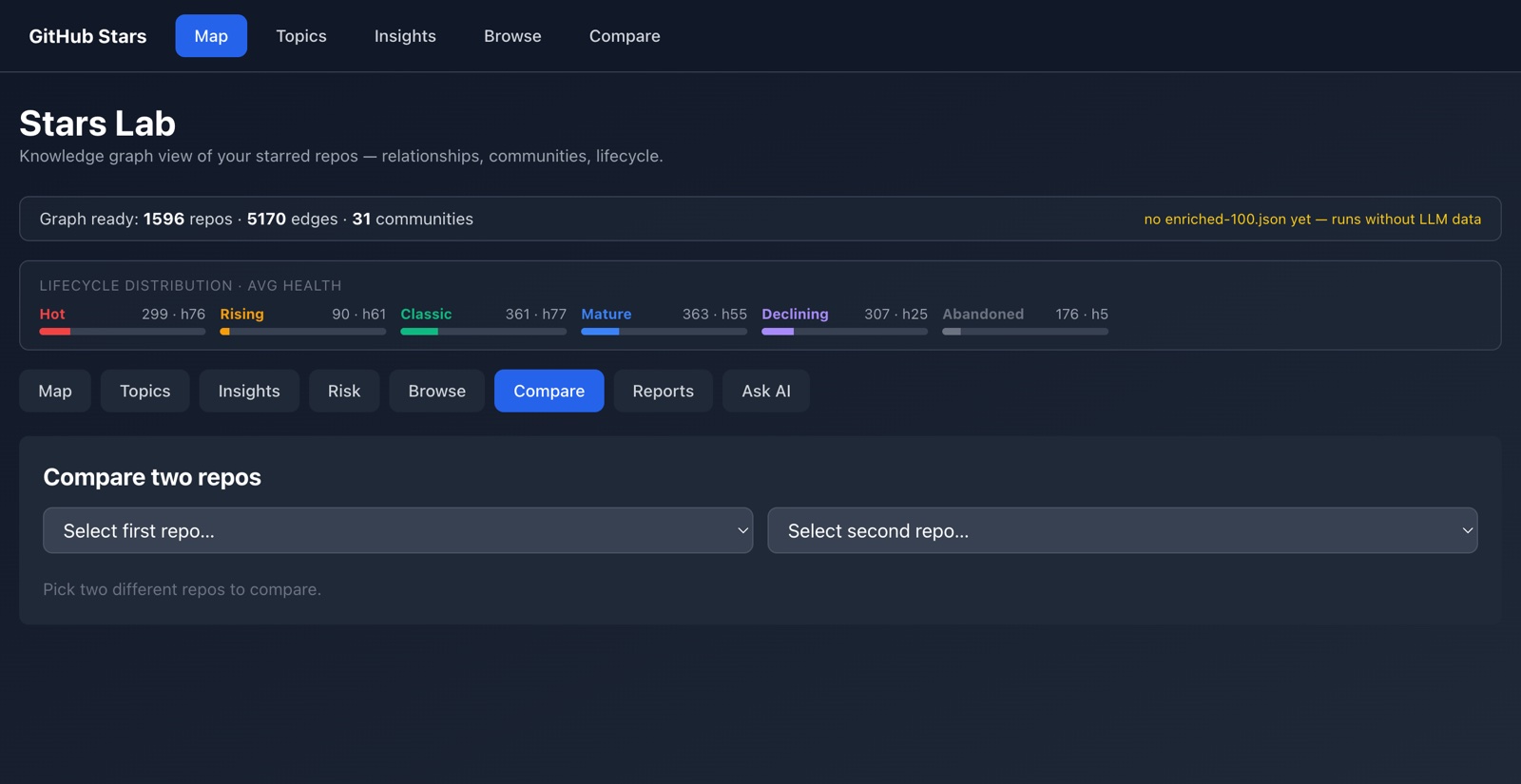Click the 'Graph ready: 1596 repos' status text

point(136,219)
